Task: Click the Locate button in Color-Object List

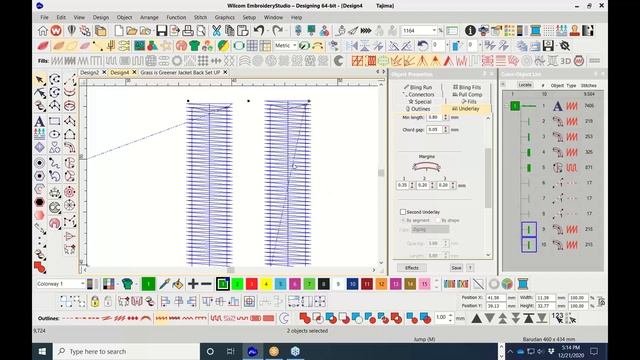Action: (x=525, y=85)
